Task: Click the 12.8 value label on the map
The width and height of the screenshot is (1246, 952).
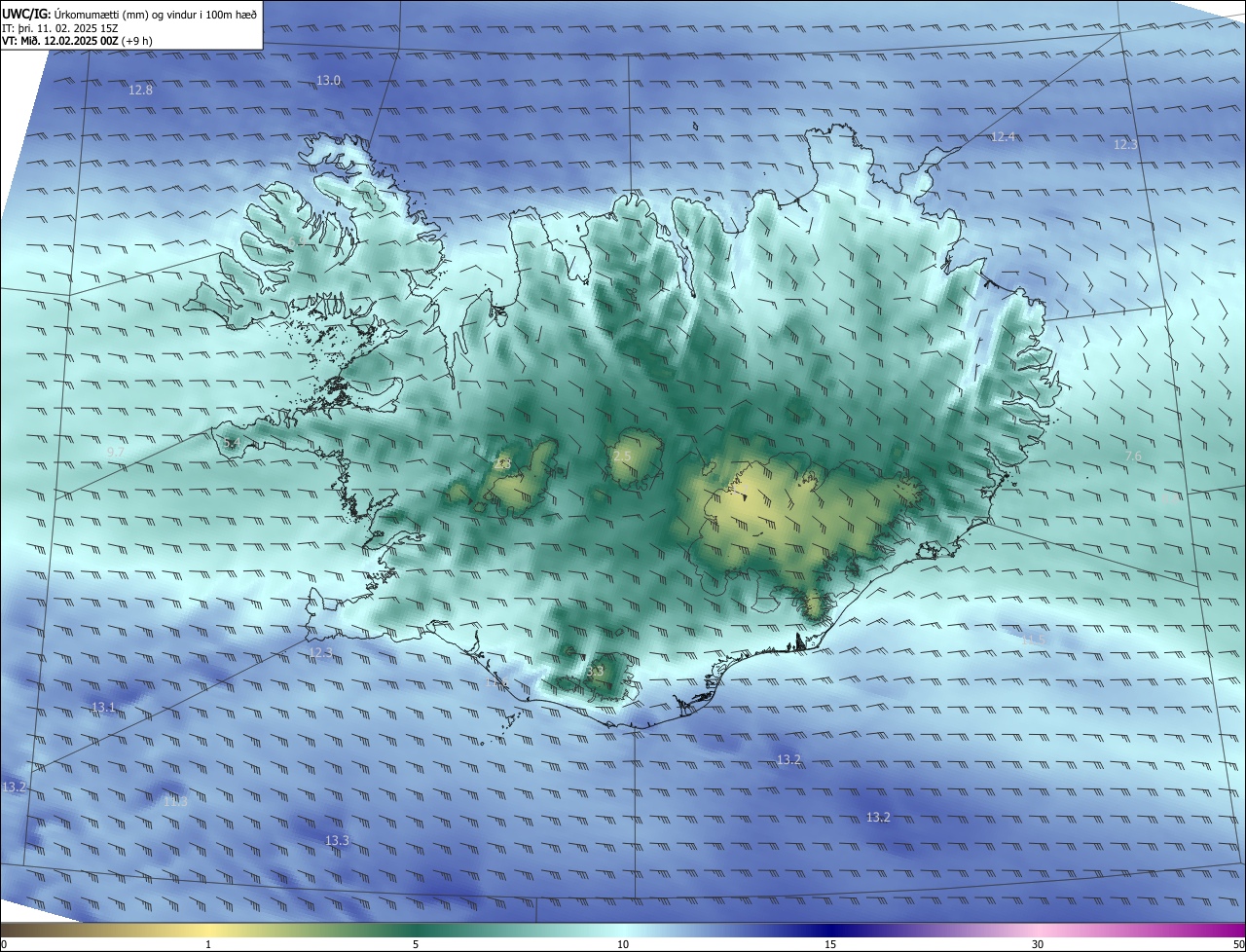Action: tap(140, 90)
